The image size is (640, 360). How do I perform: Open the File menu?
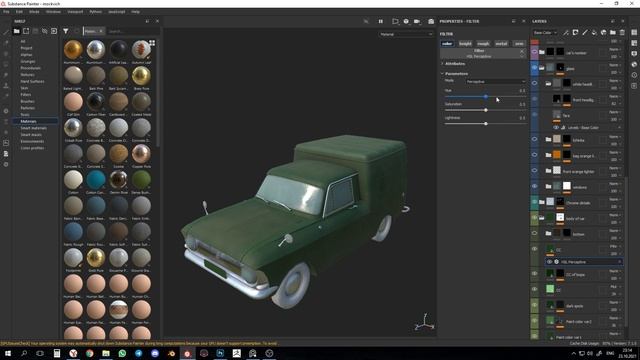[x=6, y=12]
